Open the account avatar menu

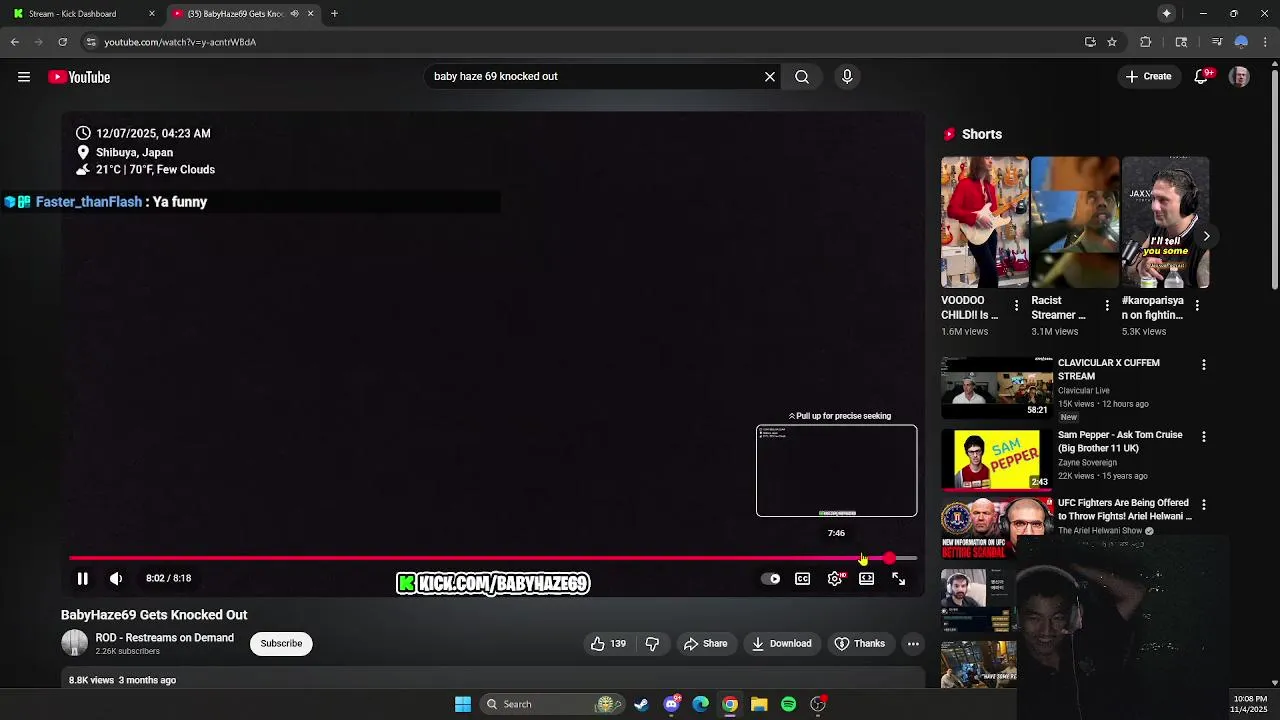tap(1239, 77)
